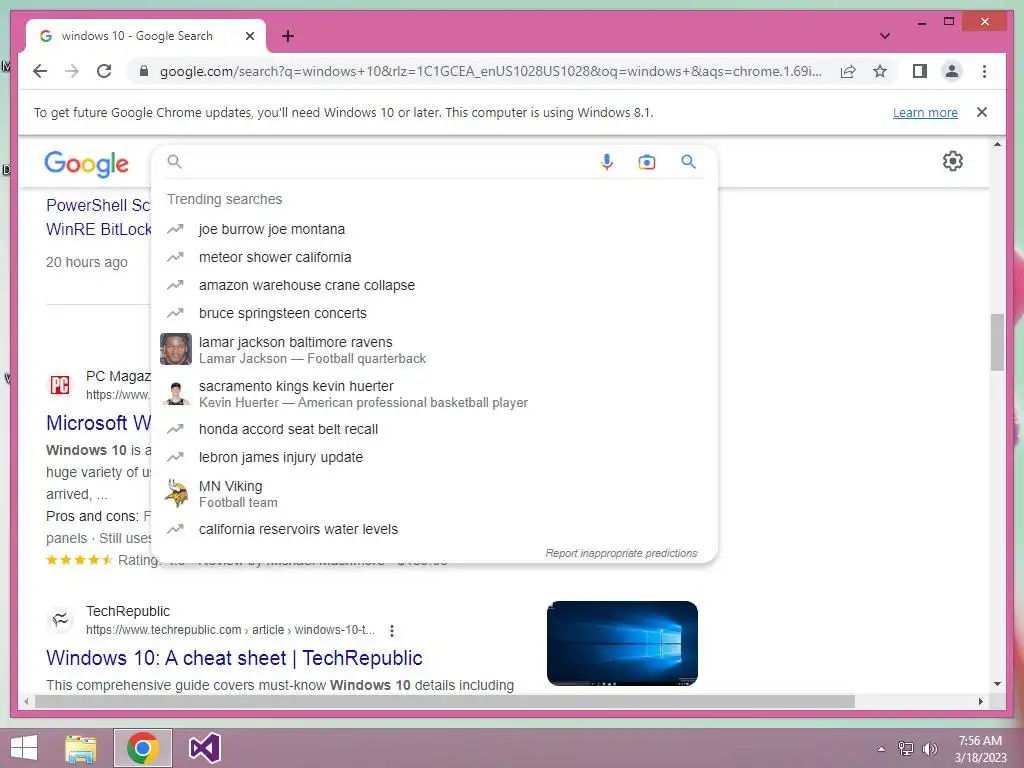Click the Kevin Huerter photo thumbnail
Image resolution: width=1024 pixels, height=768 pixels.
tap(176, 394)
